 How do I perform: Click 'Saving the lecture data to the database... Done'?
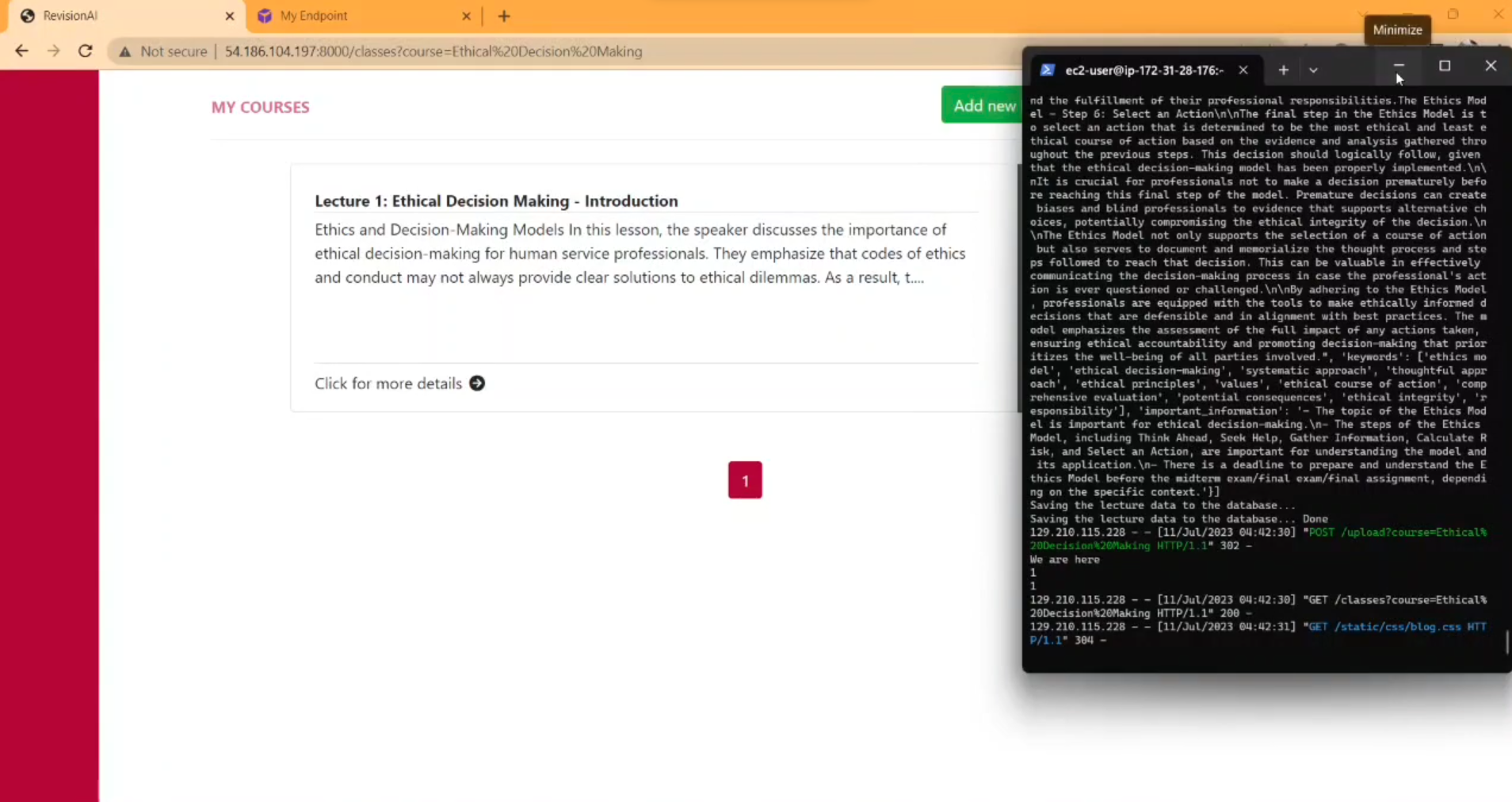(x=1178, y=519)
